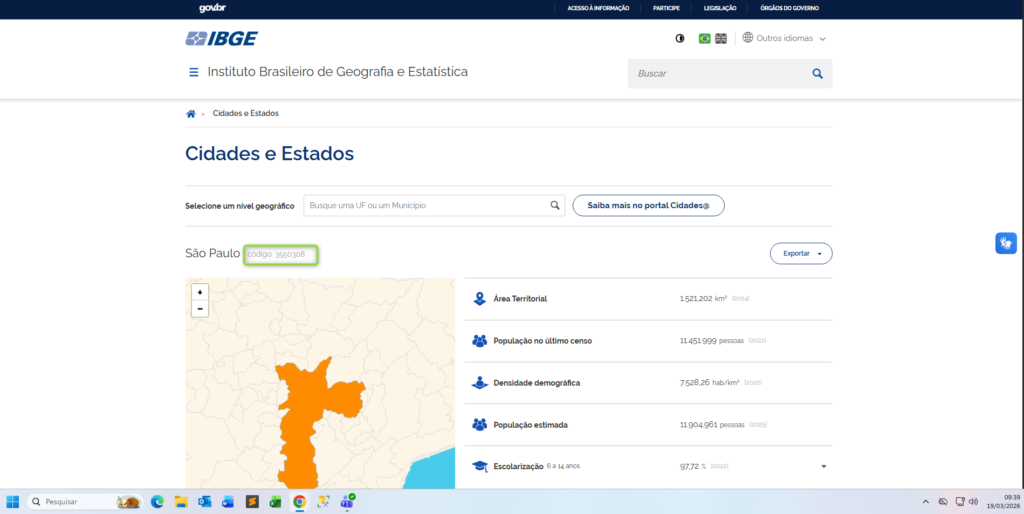Go to home via breadcrumb house icon
1024x514 pixels.
(191, 113)
